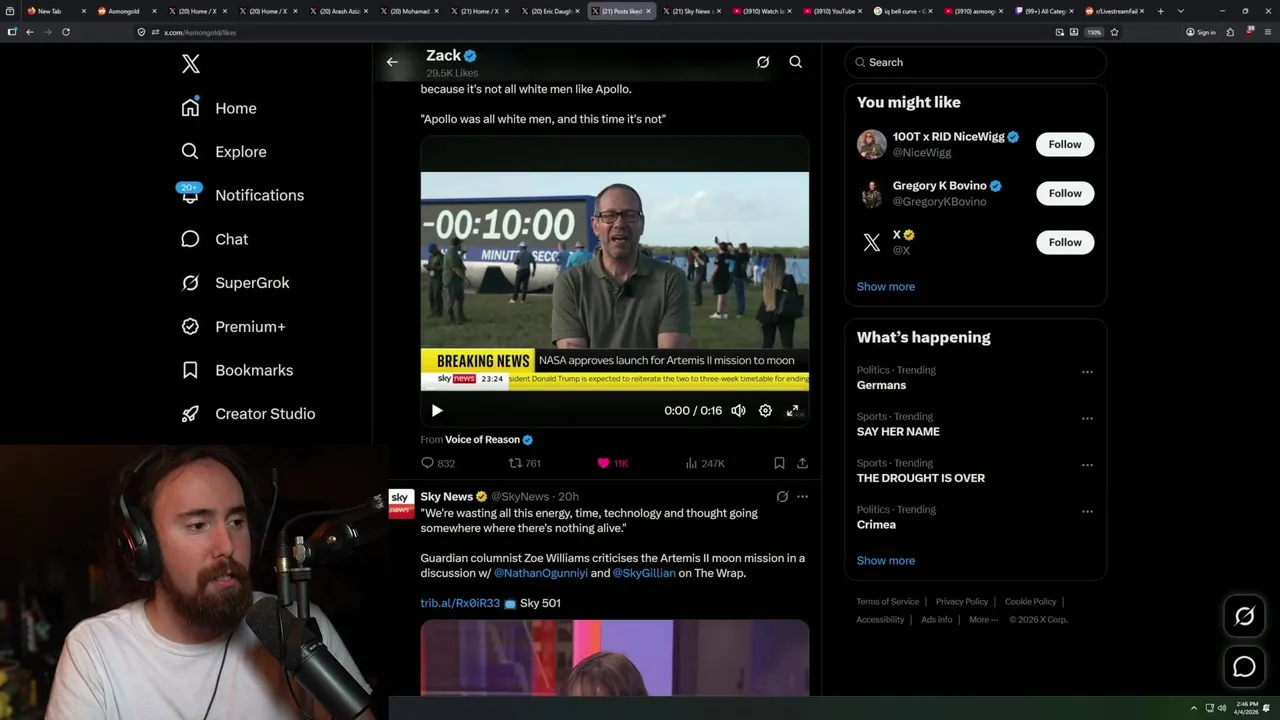
Task: Switch to the r/LivestreamFail tab
Action: pos(1113,11)
